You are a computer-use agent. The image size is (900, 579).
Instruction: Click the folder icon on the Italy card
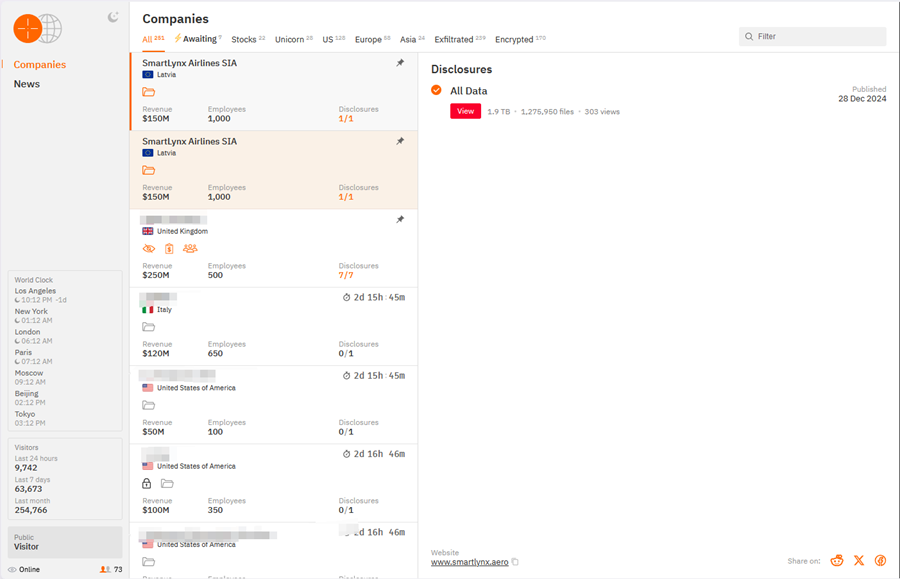point(149,327)
